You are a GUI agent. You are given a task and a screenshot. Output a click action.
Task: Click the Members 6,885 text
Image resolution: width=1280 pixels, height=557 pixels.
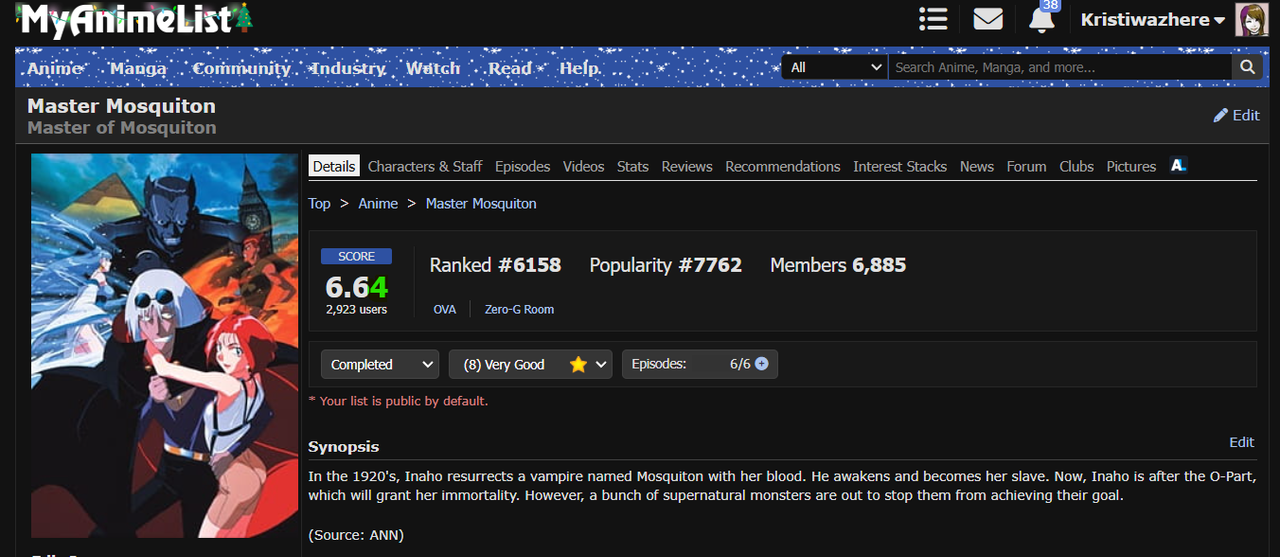point(838,265)
